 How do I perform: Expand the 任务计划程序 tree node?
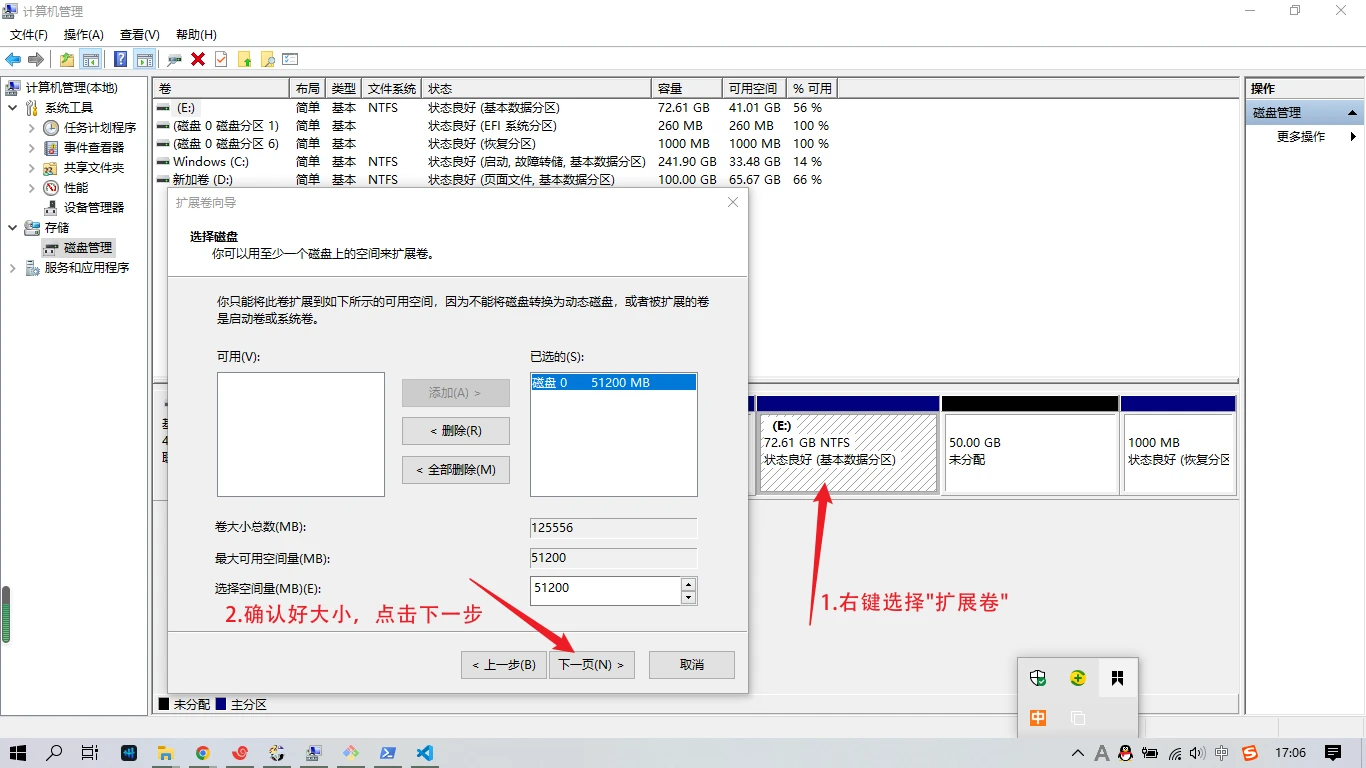(x=31, y=128)
